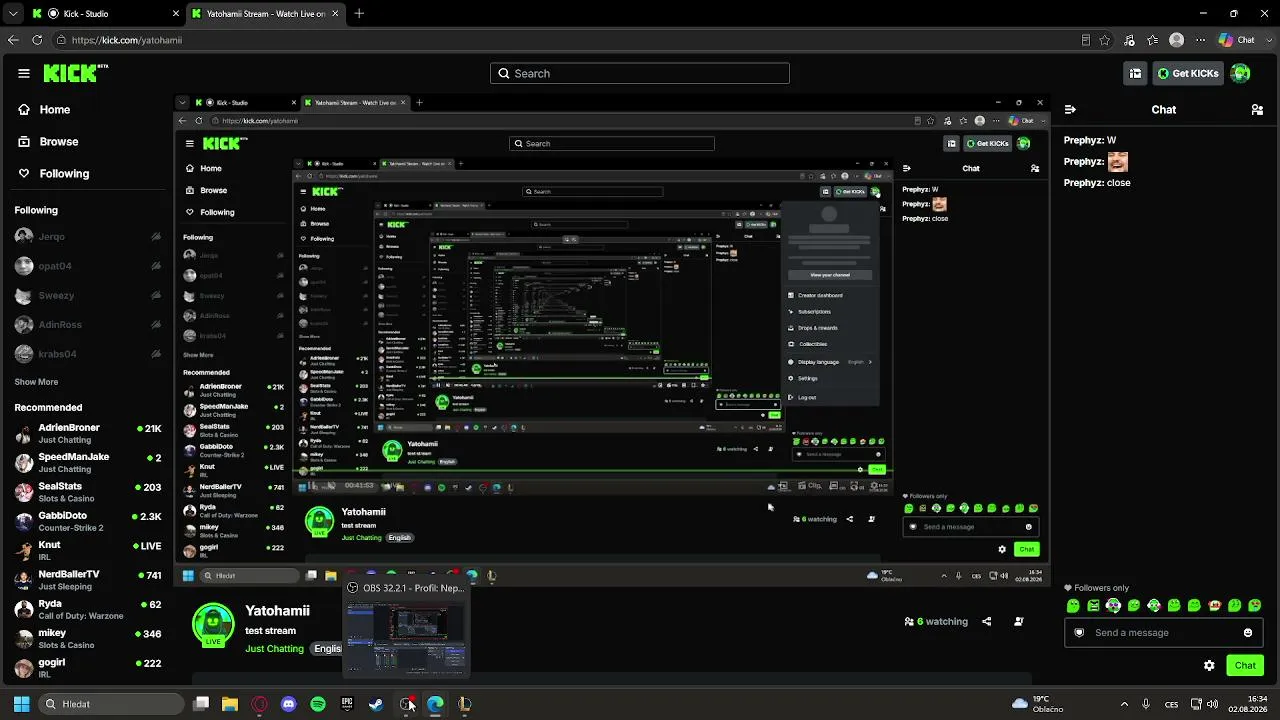
Task: Open the Windows Start menu
Action: [21, 704]
